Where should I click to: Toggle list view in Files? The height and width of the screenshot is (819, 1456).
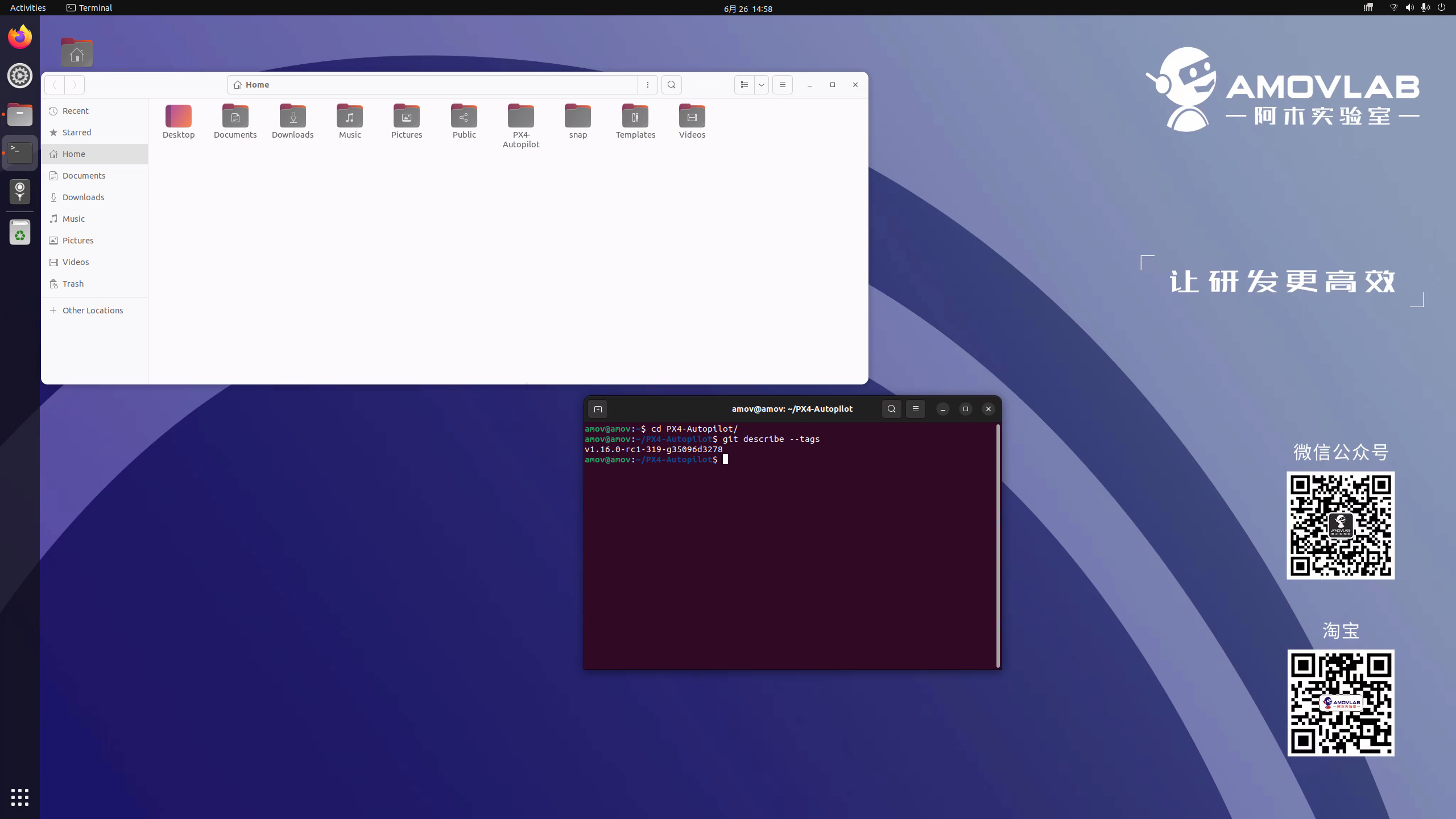744,85
